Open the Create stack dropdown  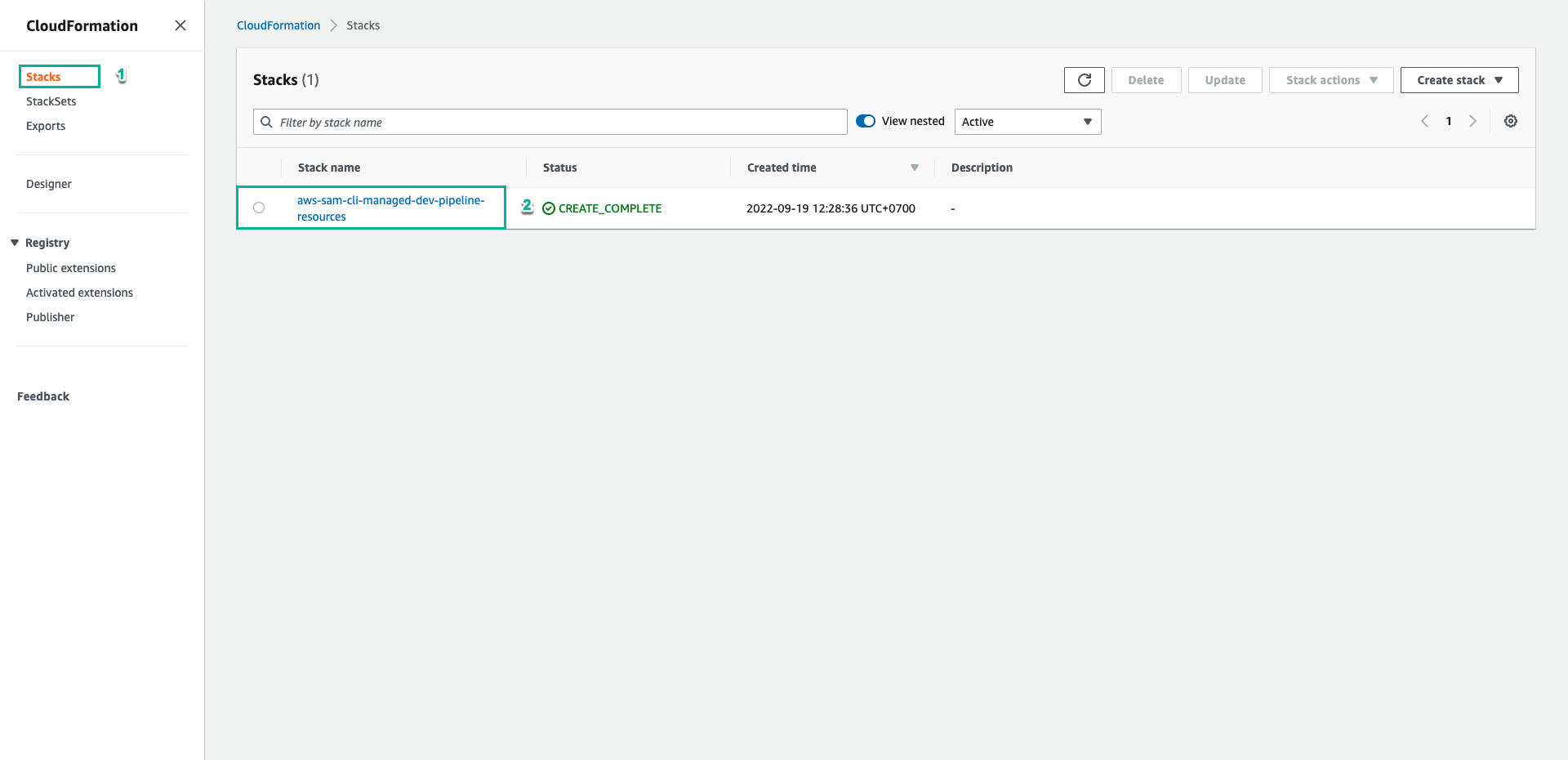[1459, 80]
